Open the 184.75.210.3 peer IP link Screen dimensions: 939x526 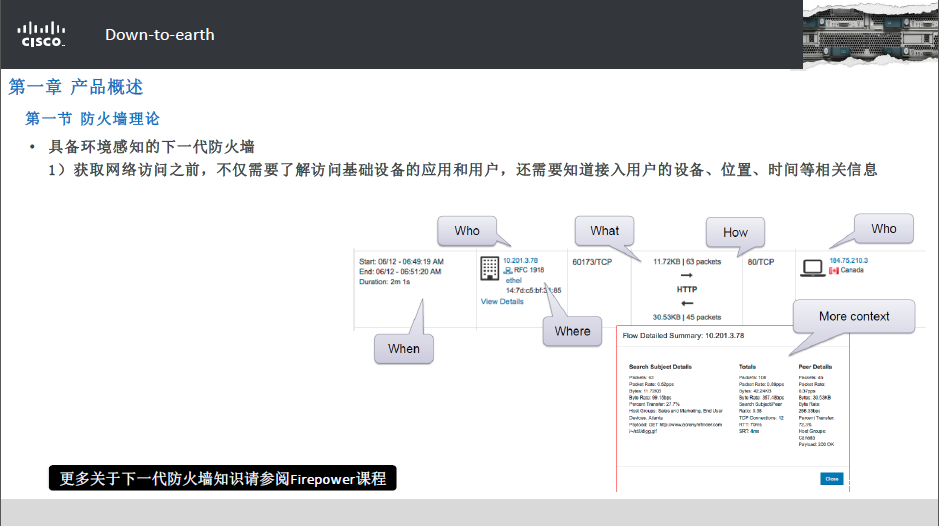coord(848,260)
